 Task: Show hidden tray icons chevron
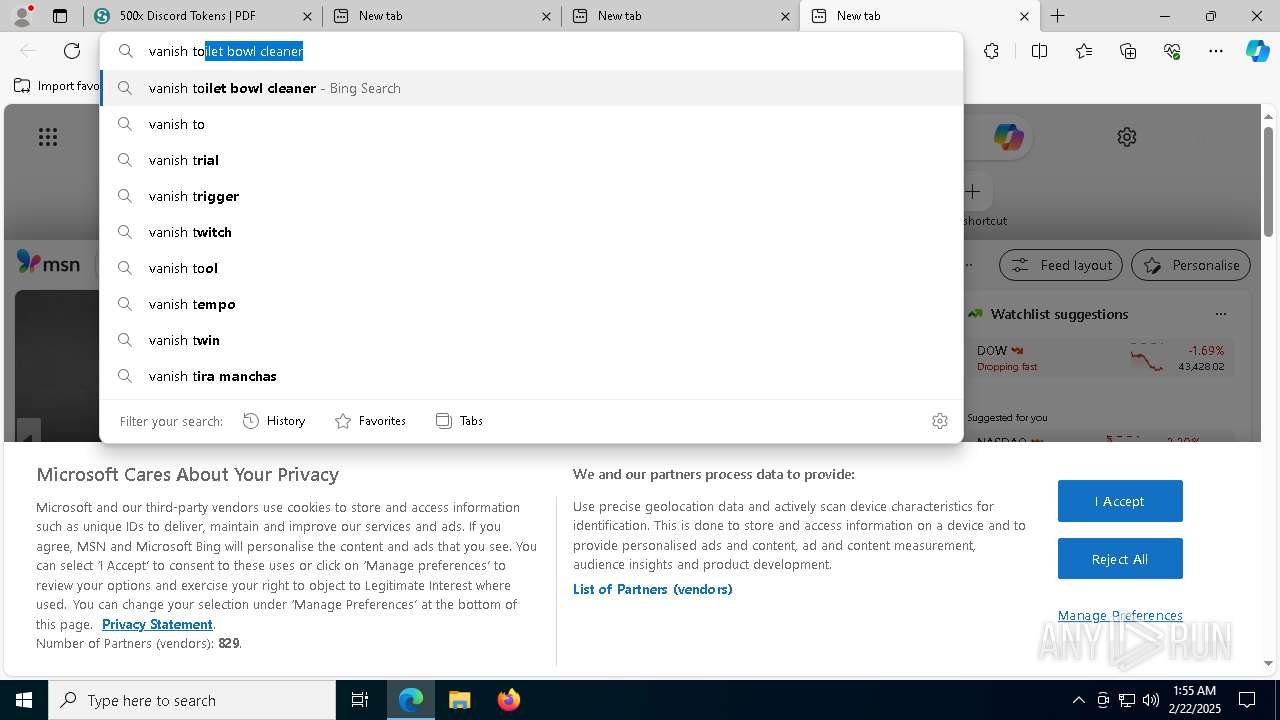[1078, 700]
